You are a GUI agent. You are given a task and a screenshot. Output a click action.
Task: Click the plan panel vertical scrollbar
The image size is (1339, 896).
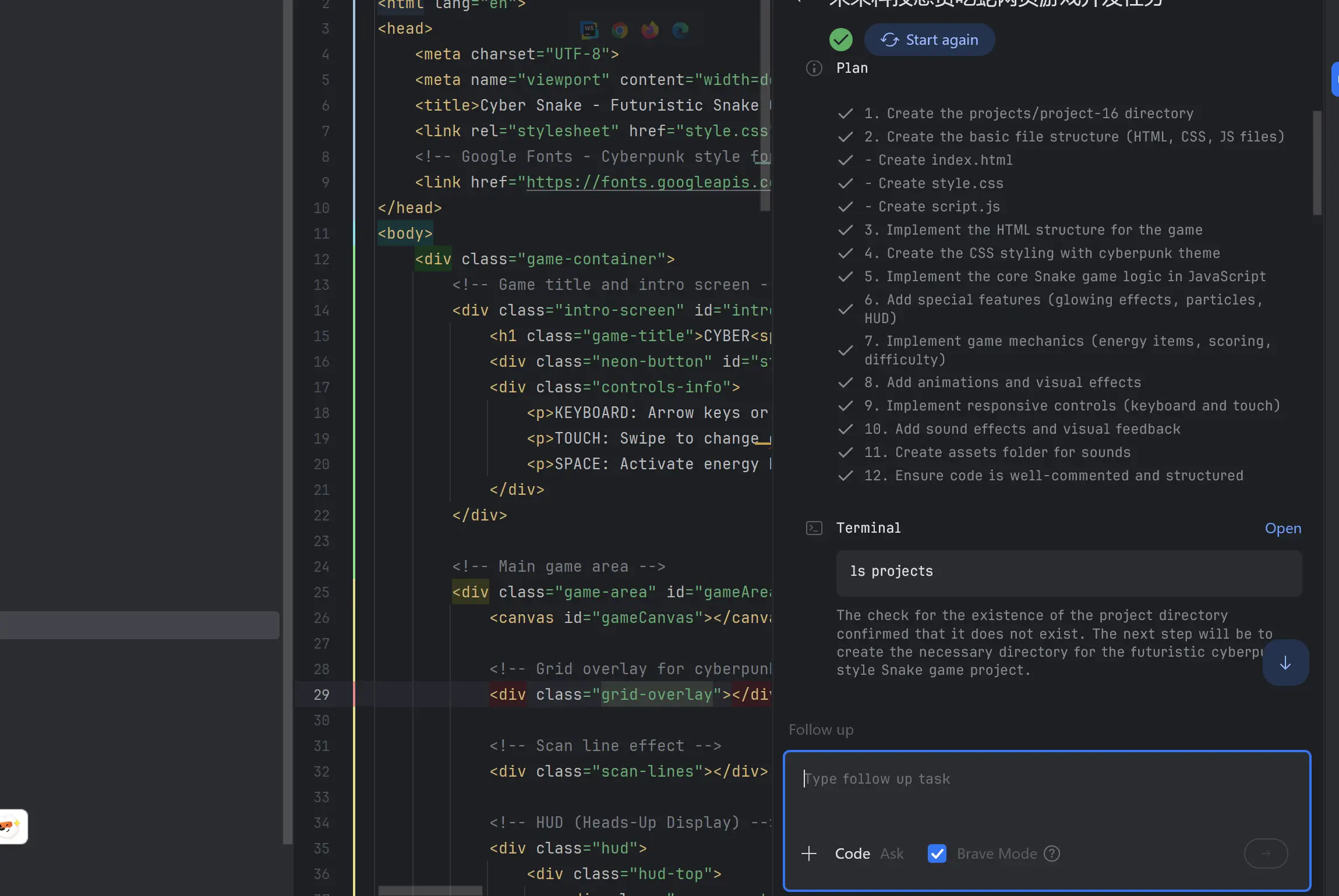1317,163
